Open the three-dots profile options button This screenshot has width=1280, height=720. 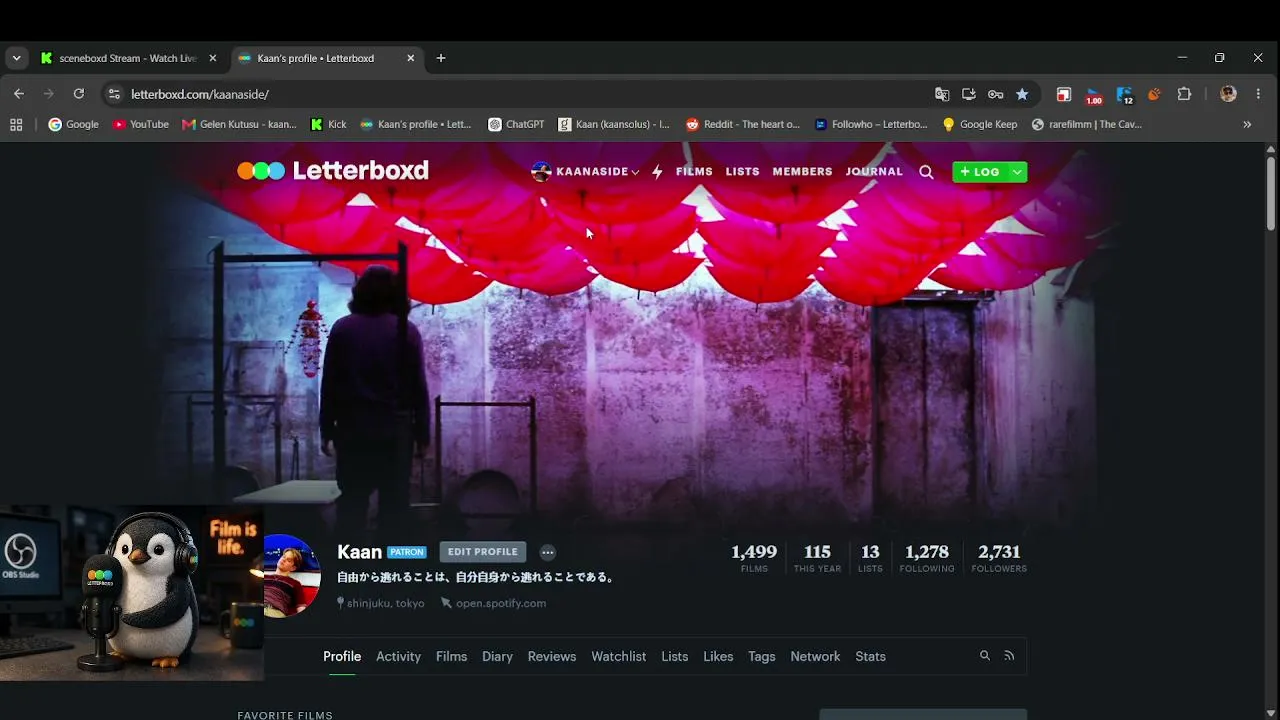(x=547, y=552)
